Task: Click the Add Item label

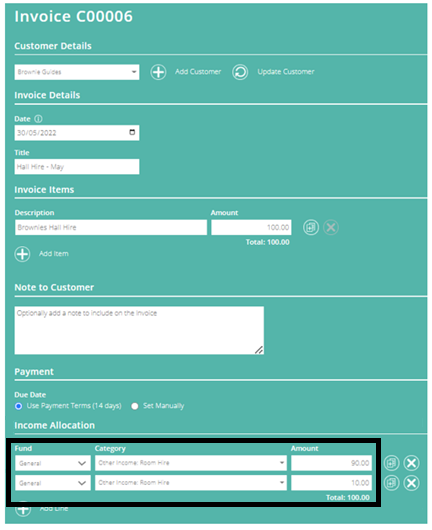Action: click(54, 254)
